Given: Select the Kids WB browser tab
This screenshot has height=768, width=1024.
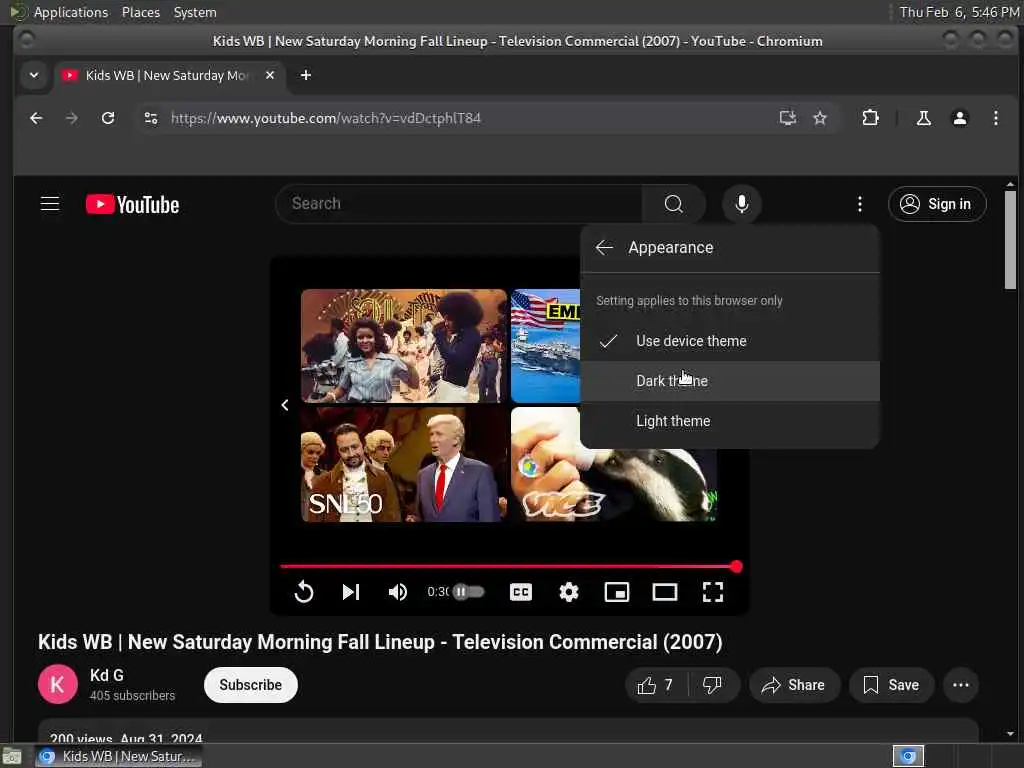Looking at the screenshot, I should (168, 75).
